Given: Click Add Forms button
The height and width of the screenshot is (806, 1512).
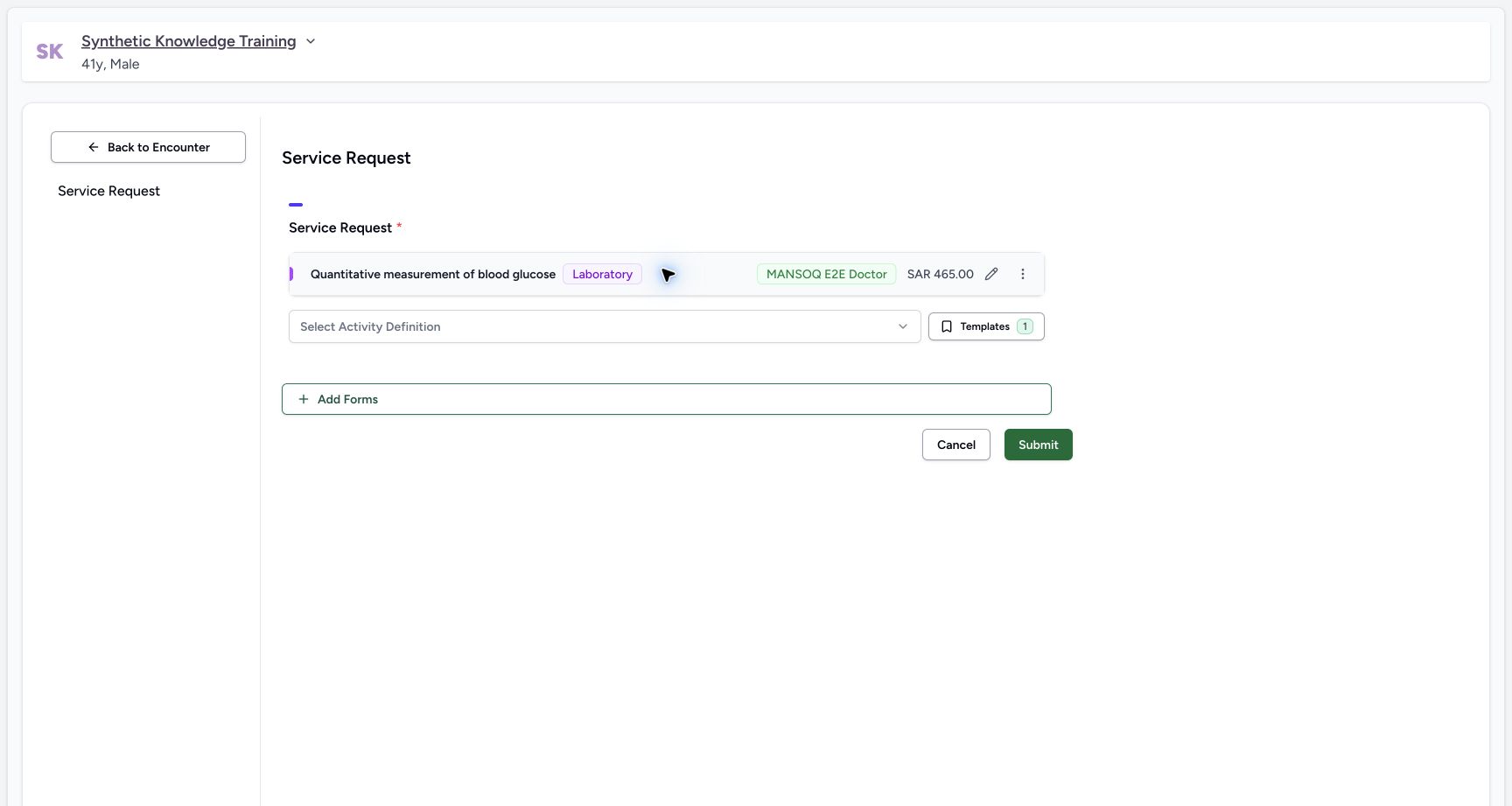Looking at the screenshot, I should click(666, 399).
